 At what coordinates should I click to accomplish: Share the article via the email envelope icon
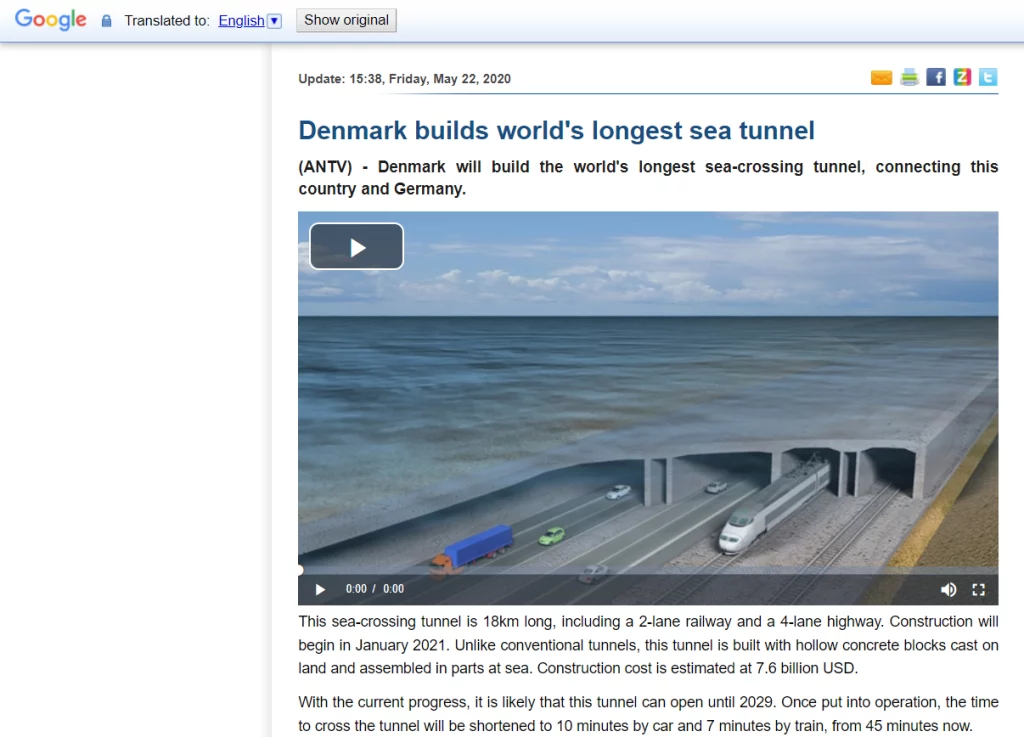pos(881,78)
